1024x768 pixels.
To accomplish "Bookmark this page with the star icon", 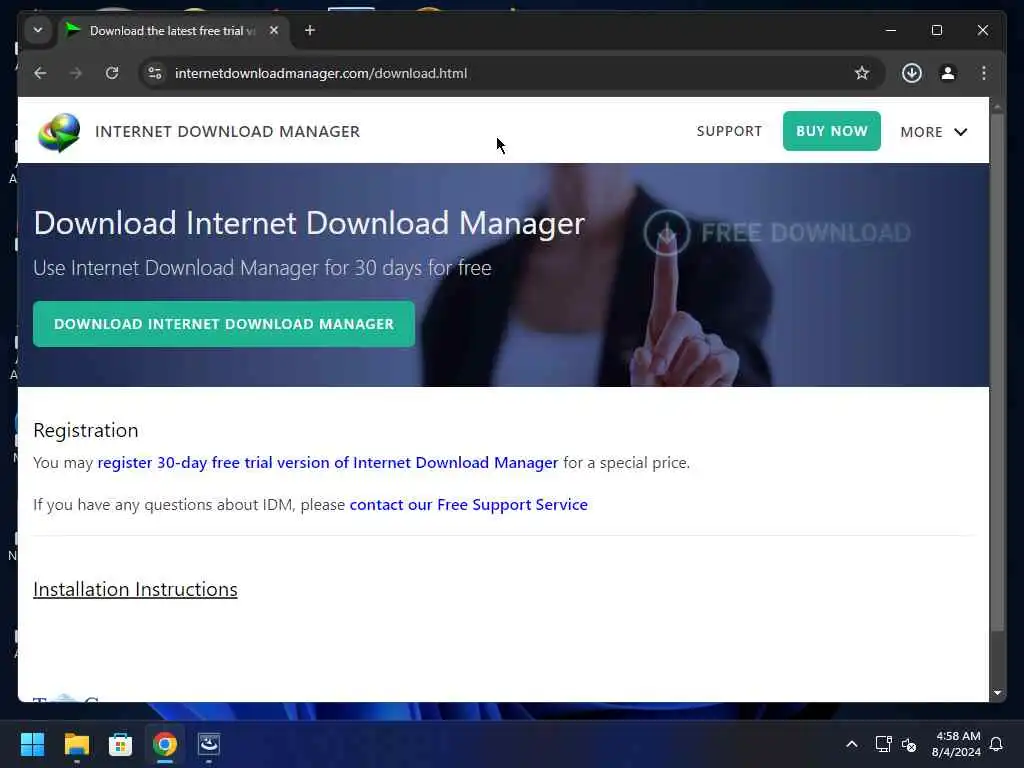I will click(x=862, y=73).
